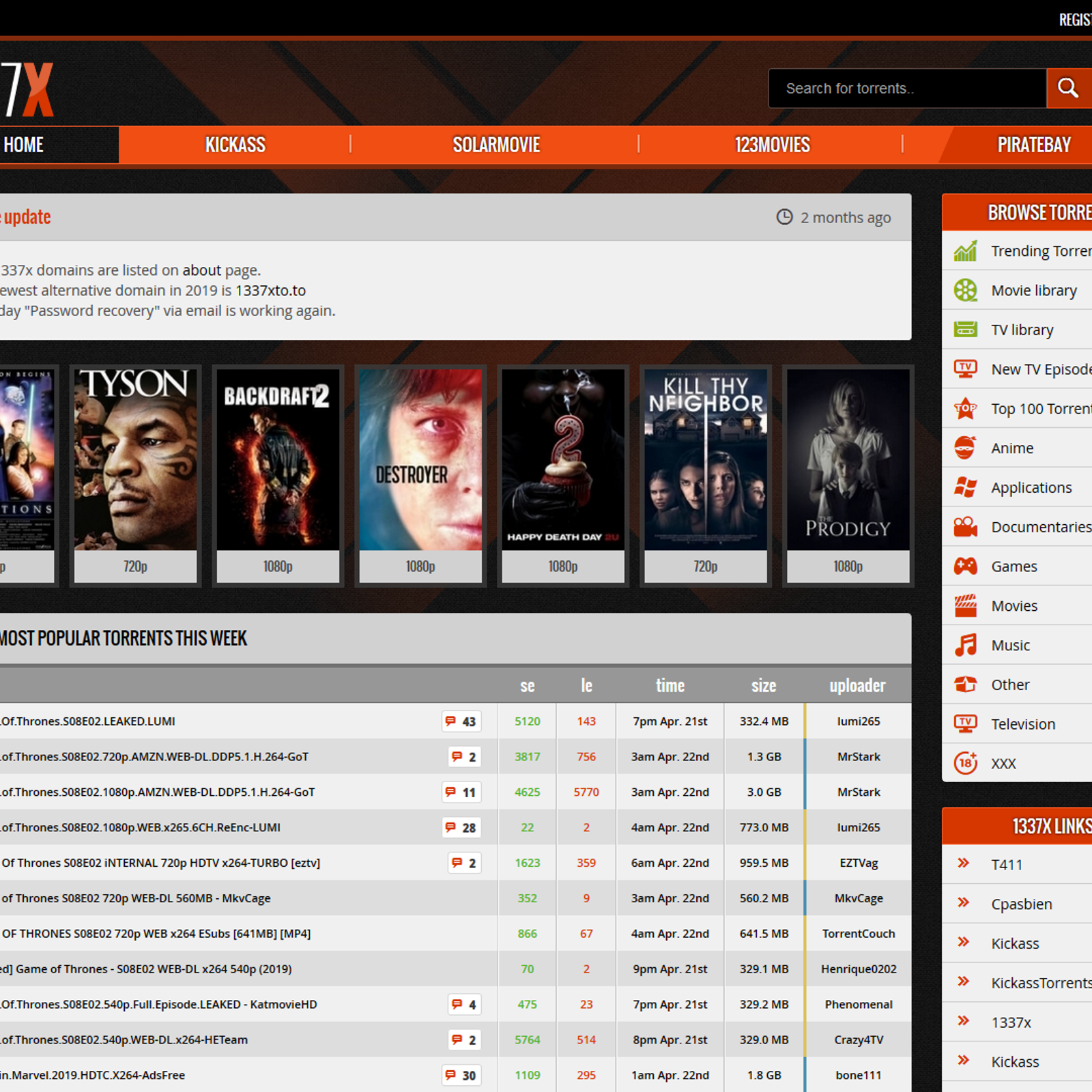This screenshot has width=1092, height=1092.
Task: Click the 'se' column header
Action: (x=528, y=685)
